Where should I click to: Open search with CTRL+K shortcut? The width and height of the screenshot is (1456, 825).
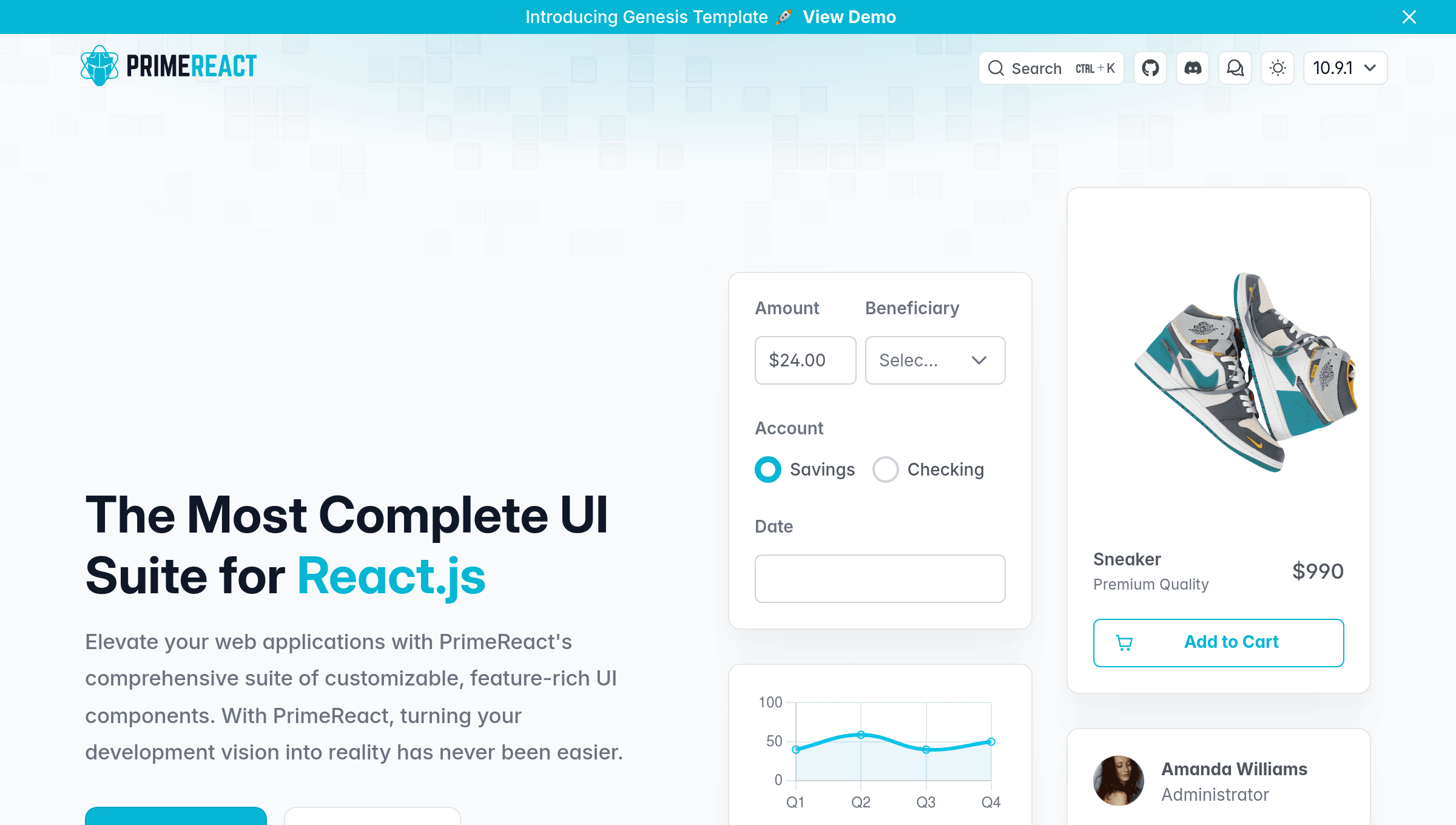[1051, 68]
